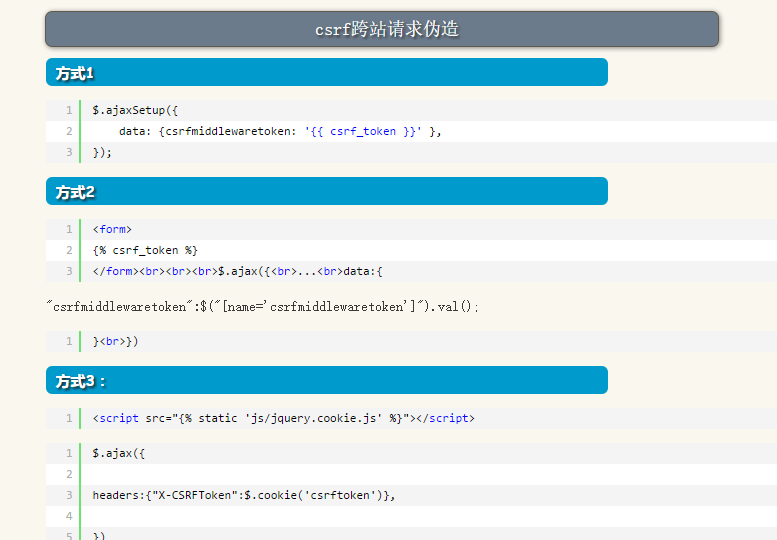This screenshot has height=540, width=777.
Task: Click the 'headers:{"X-CSRFToken"' code line
Action: click(x=244, y=495)
